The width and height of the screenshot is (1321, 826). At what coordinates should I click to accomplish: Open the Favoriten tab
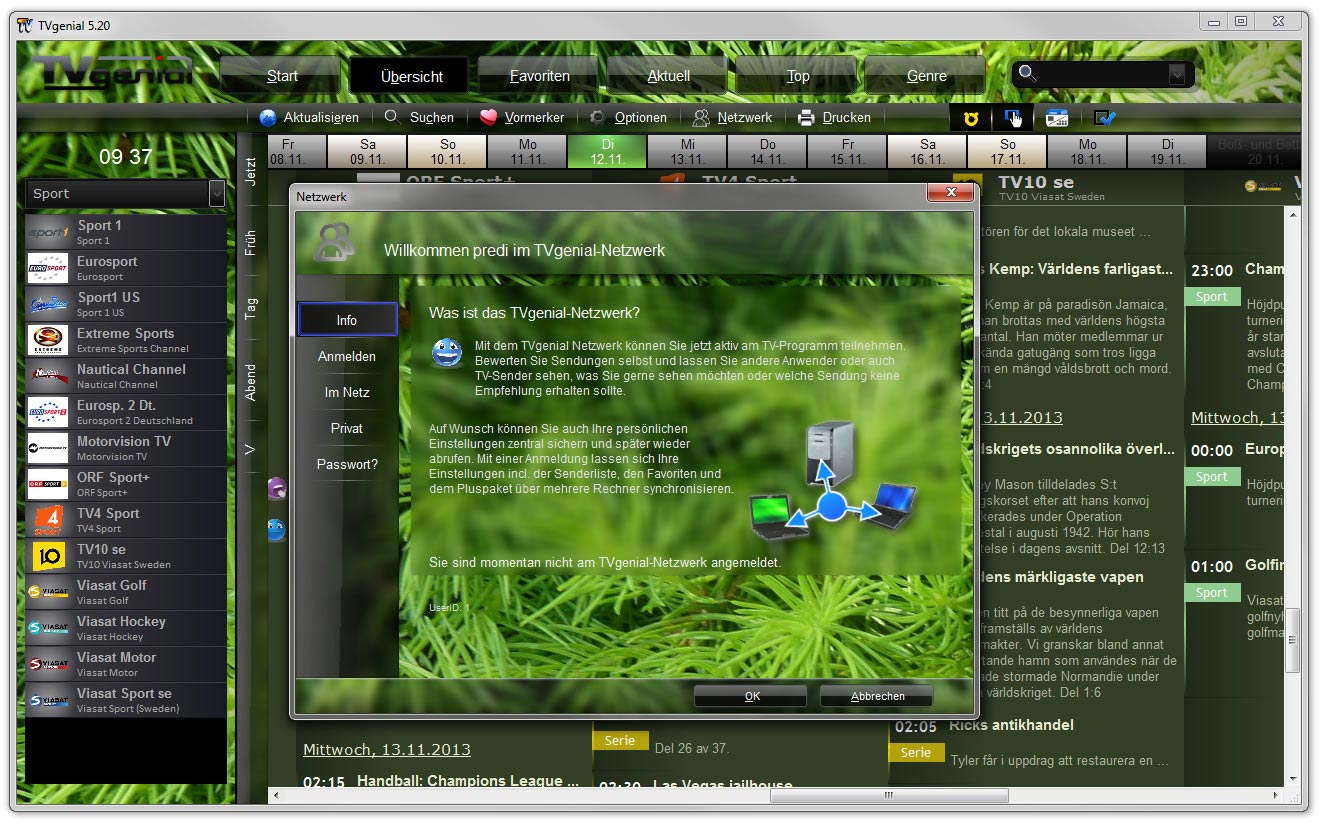[540, 76]
